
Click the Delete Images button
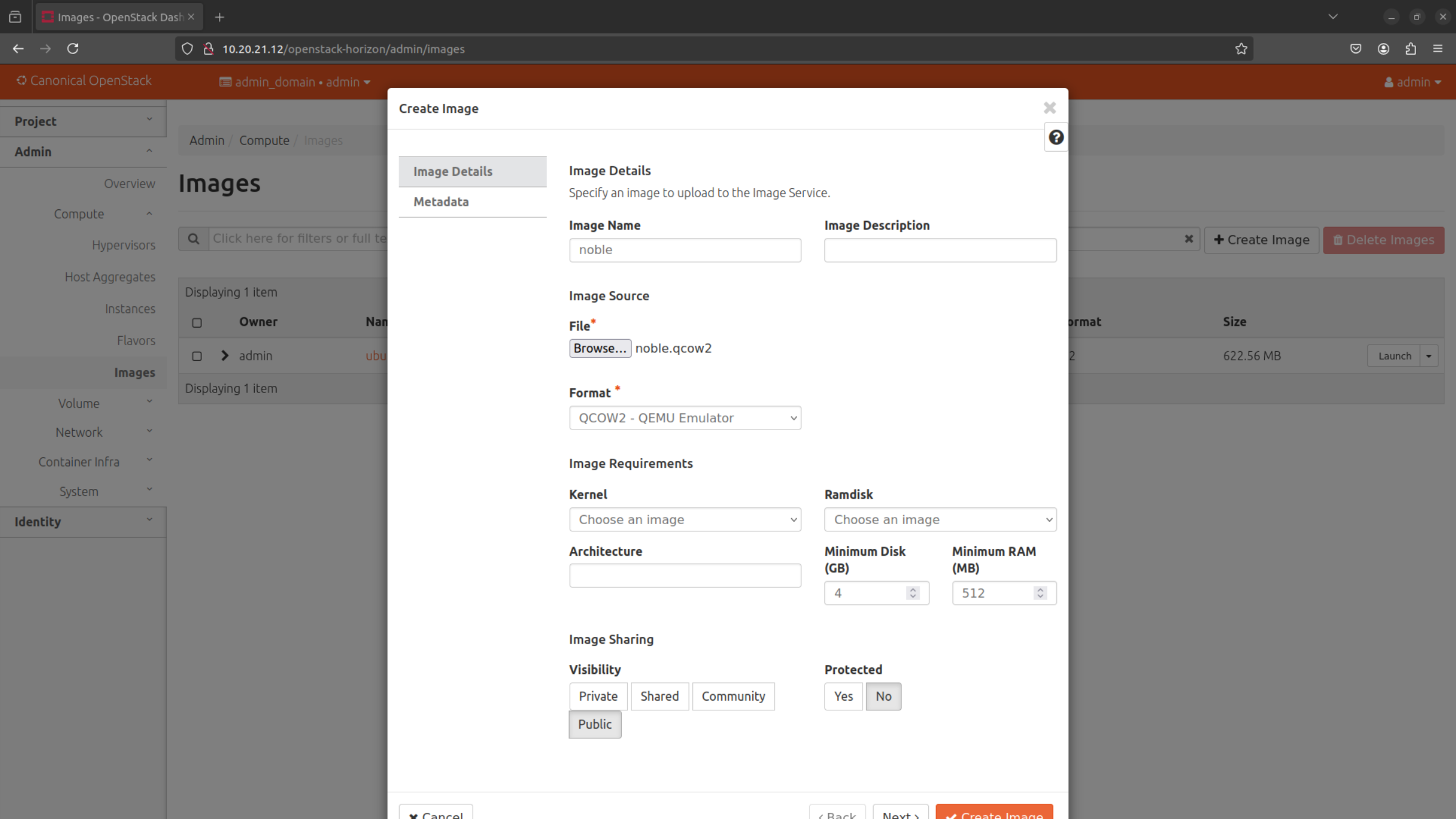point(1383,240)
